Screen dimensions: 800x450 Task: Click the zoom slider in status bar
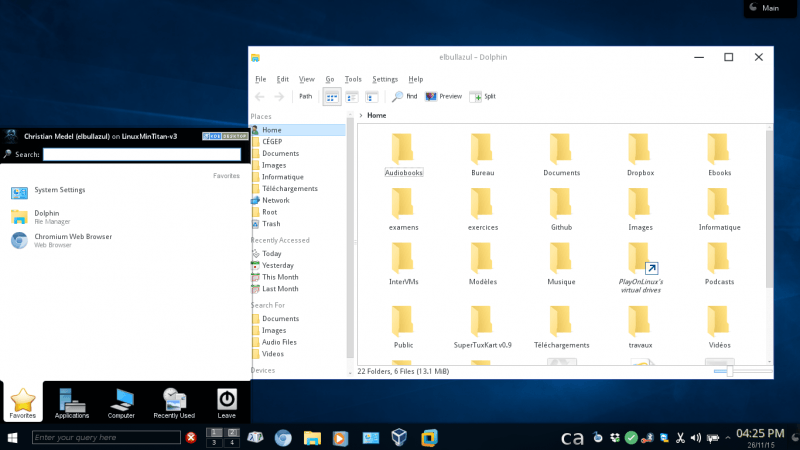(730, 371)
